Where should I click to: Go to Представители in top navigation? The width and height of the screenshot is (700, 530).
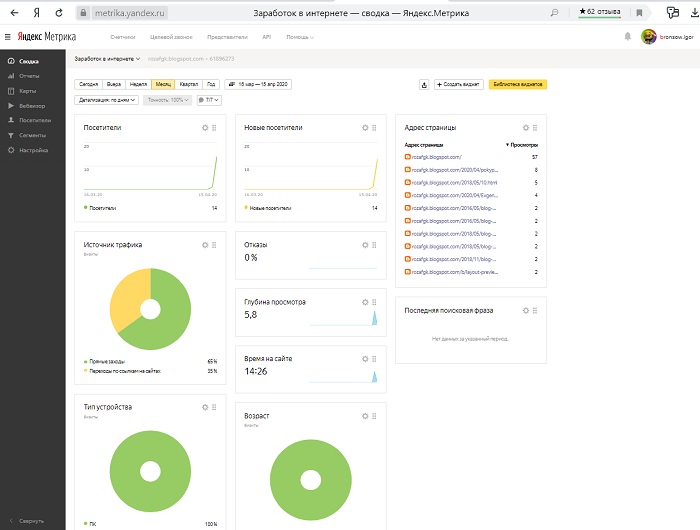[x=227, y=37]
